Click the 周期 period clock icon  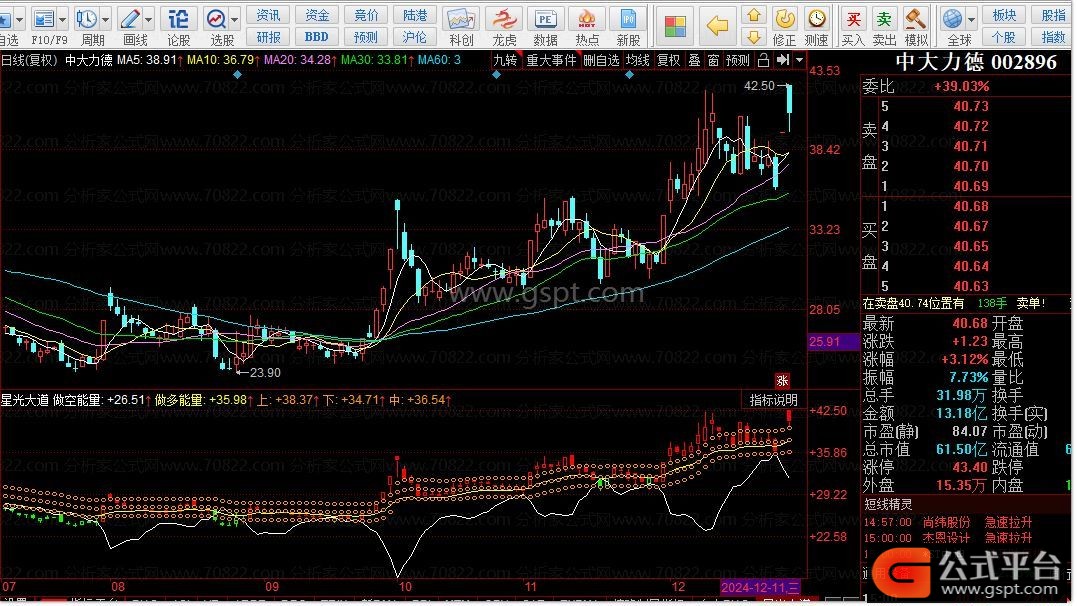point(87,19)
